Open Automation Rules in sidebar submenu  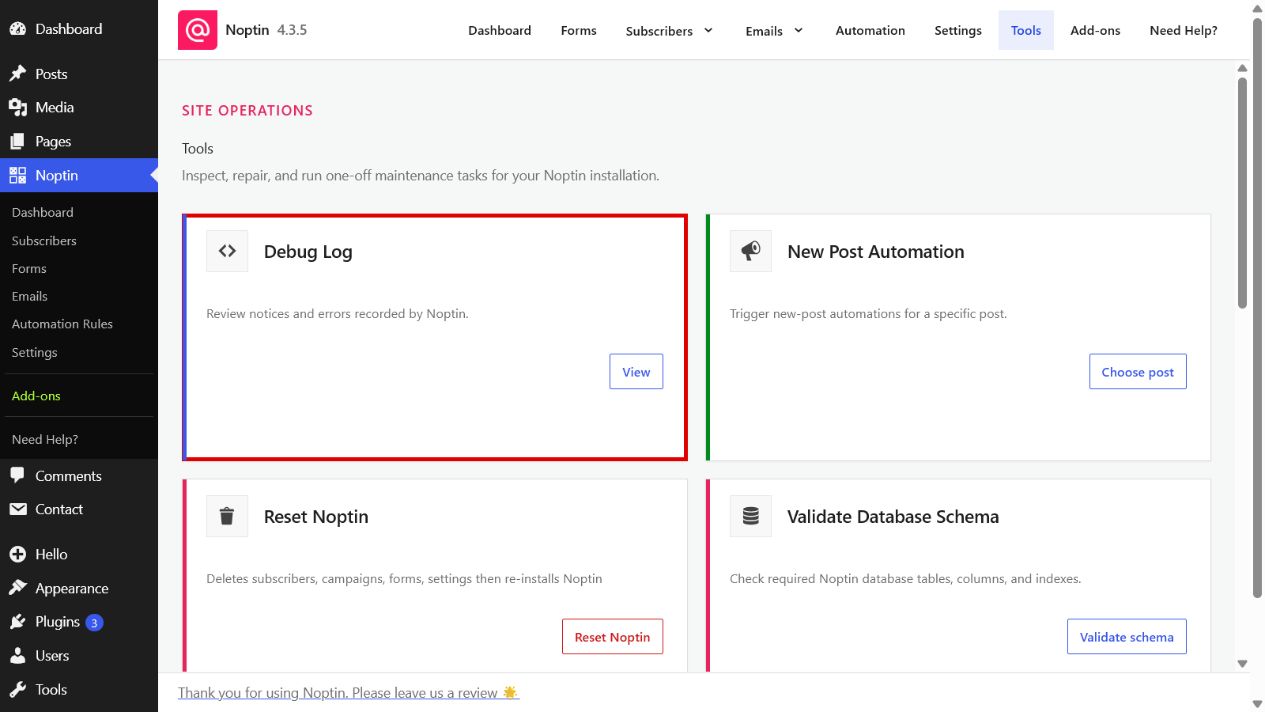pyautogui.click(x=62, y=324)
